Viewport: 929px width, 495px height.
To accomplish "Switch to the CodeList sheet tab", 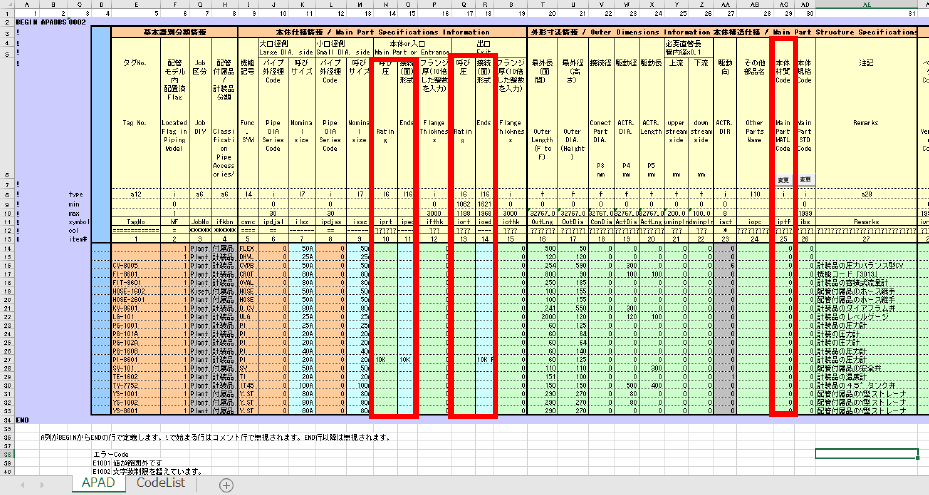I will (x=161, y=483).
